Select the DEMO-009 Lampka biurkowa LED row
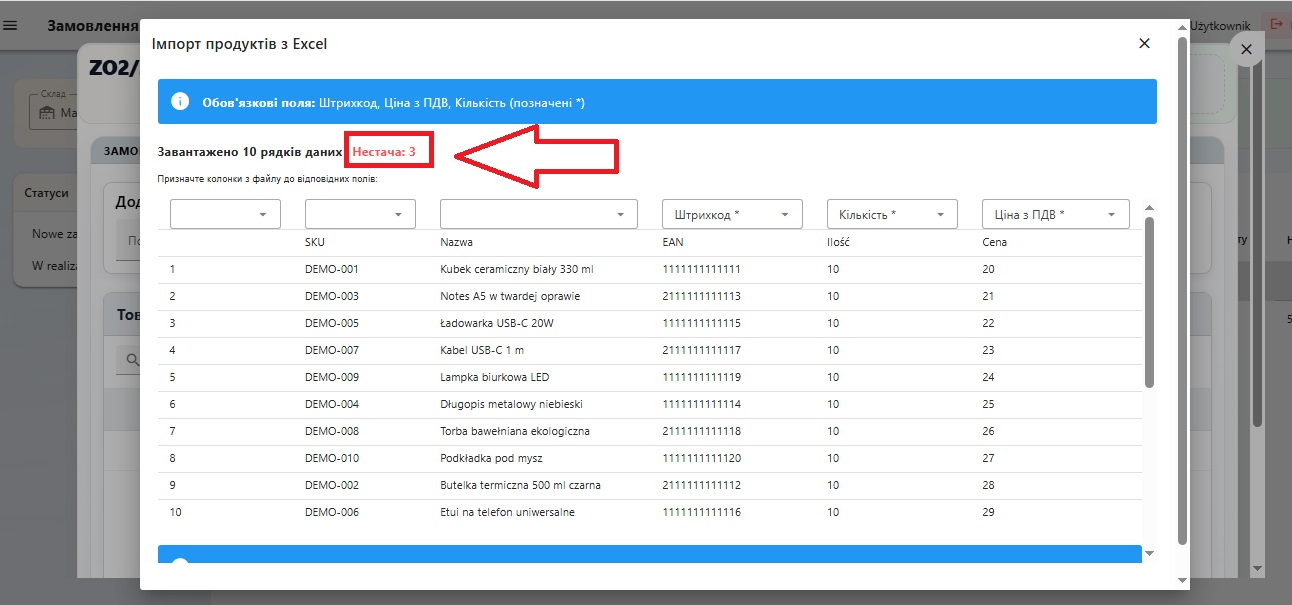1292x605 pixels. coord(649,377)
